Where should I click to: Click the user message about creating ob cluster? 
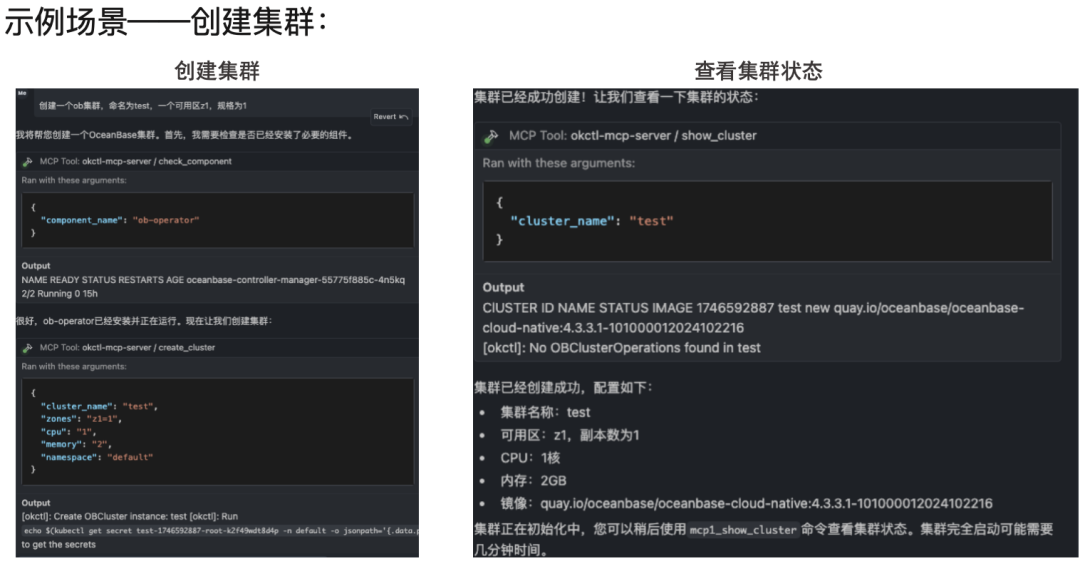tap(143, 105)
